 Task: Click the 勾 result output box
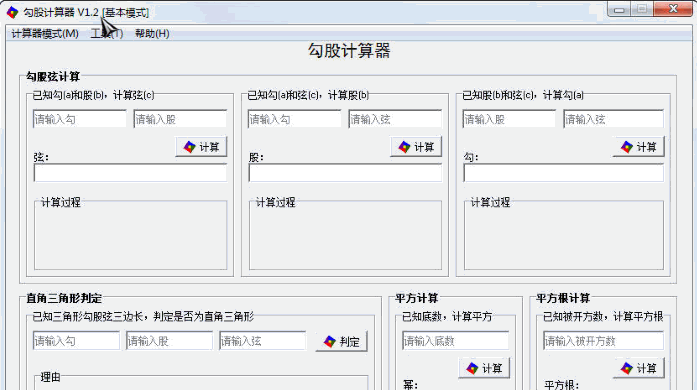pos(564,173)
